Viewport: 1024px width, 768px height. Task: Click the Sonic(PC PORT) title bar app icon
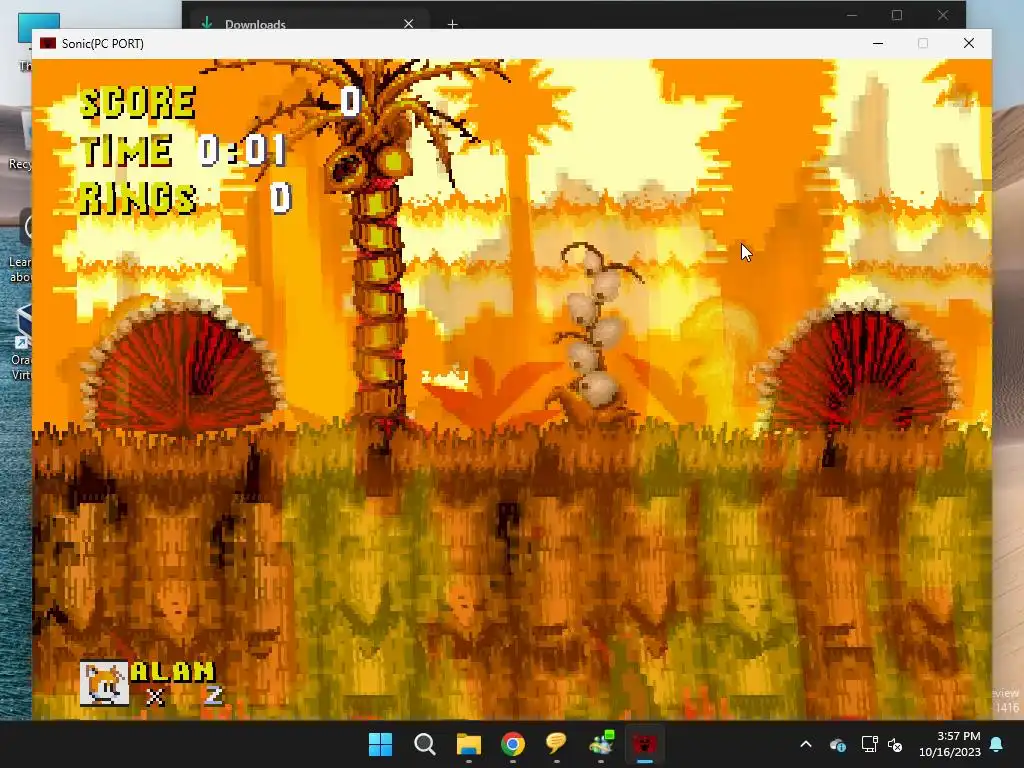click(48, 43)
